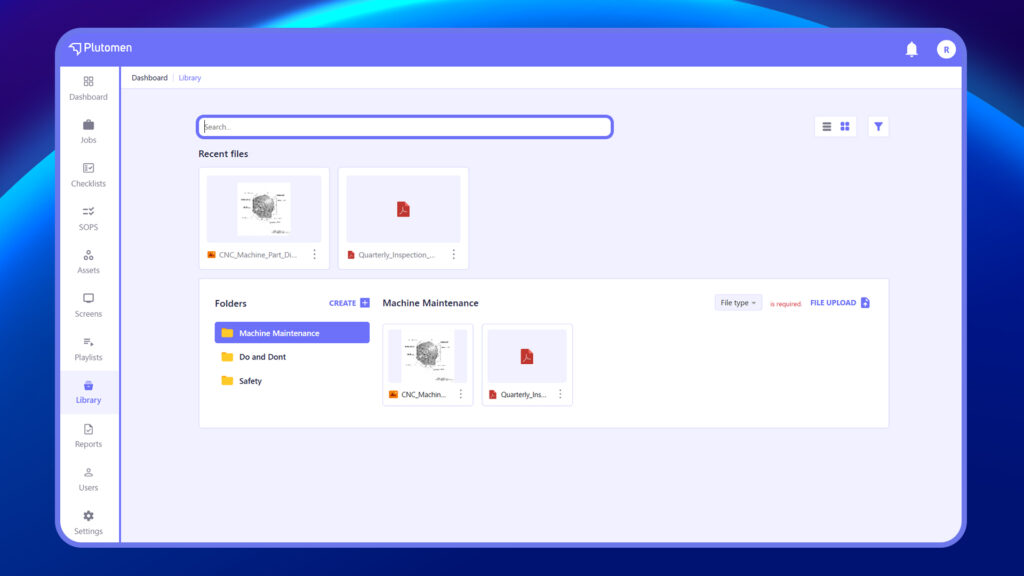Open Quarterly_Ins PDF thumbnail in folder
Screen dimensions: 1024x576
pyautogui.click(x=527, y=356)
